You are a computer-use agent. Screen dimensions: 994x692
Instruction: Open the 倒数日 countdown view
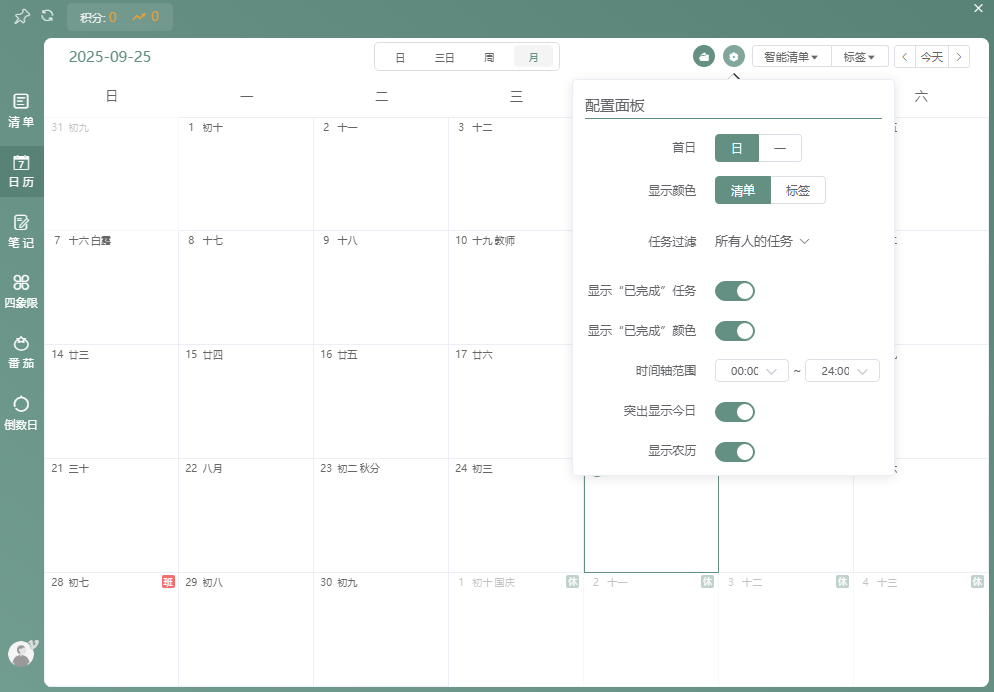[x=21, y=413]
